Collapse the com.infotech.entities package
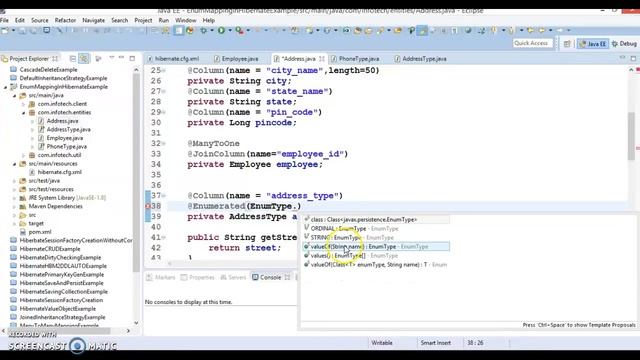Screen dimensions: 640x360 tap(23, 113)
